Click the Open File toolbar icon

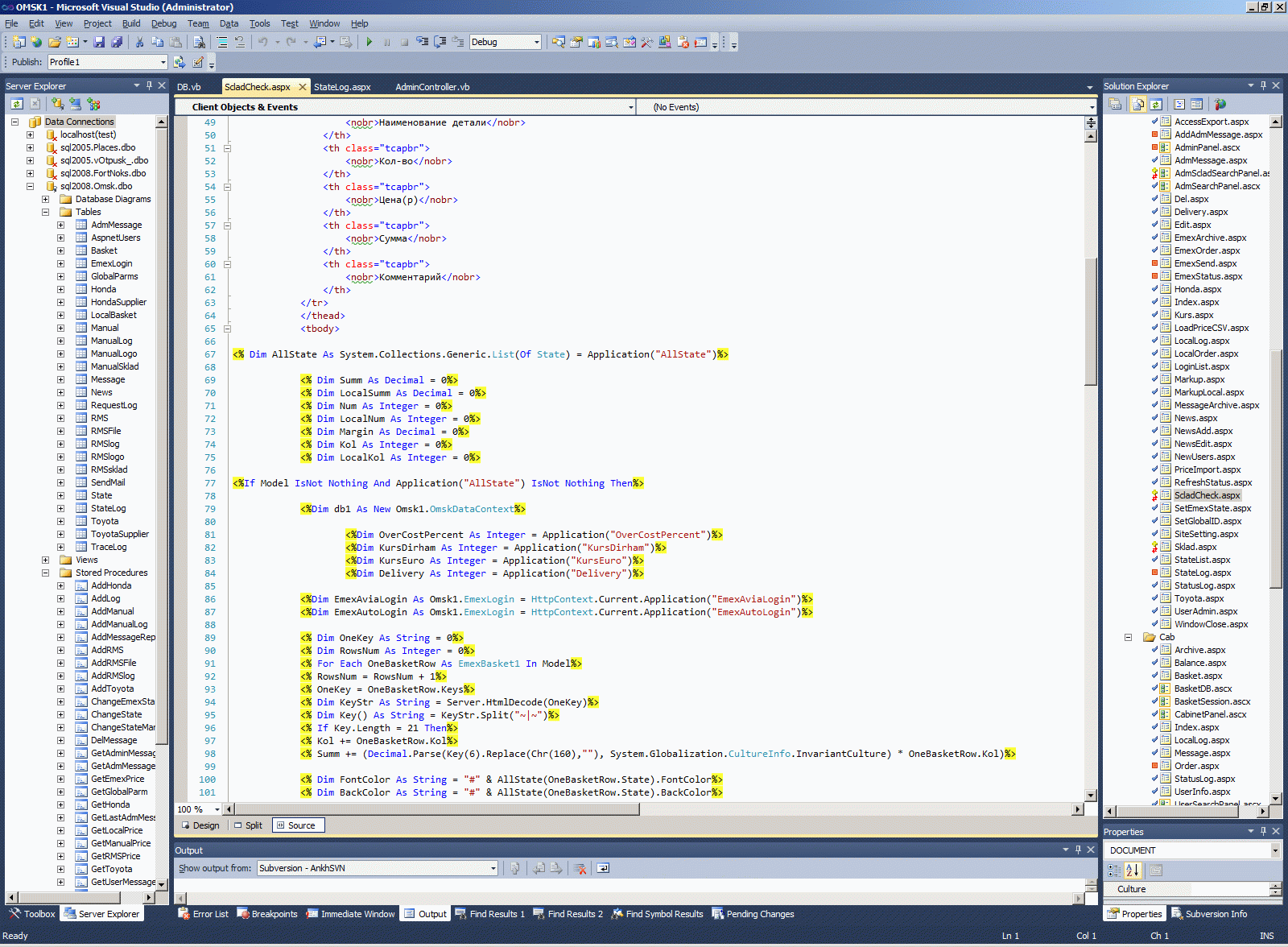pyautogui.click(x=55, y=42)
